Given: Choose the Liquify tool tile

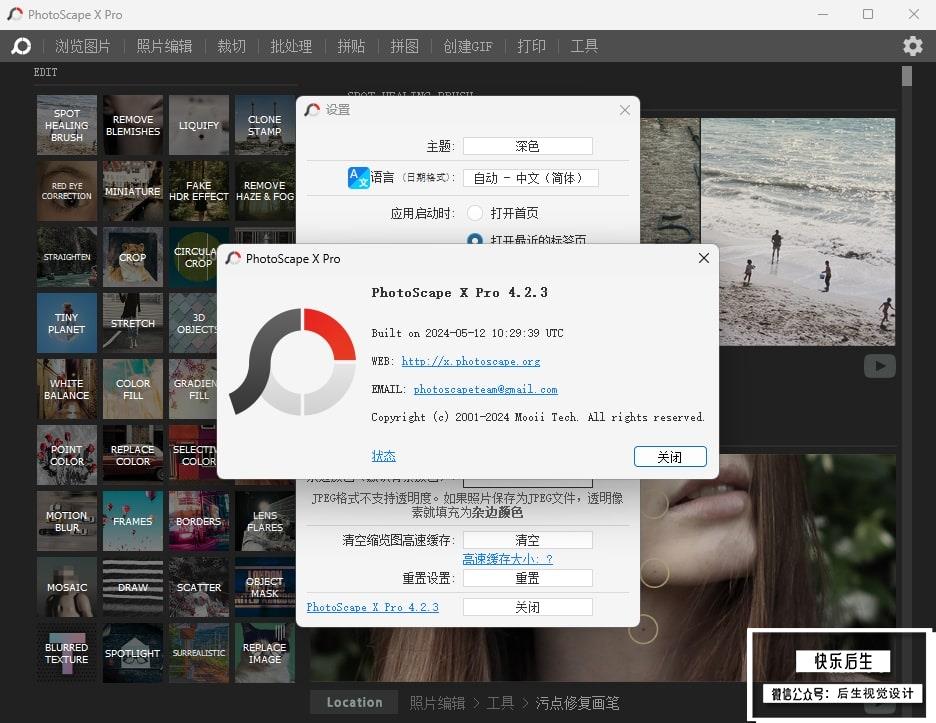Looking at the screenshot, I should pos(199,125).
